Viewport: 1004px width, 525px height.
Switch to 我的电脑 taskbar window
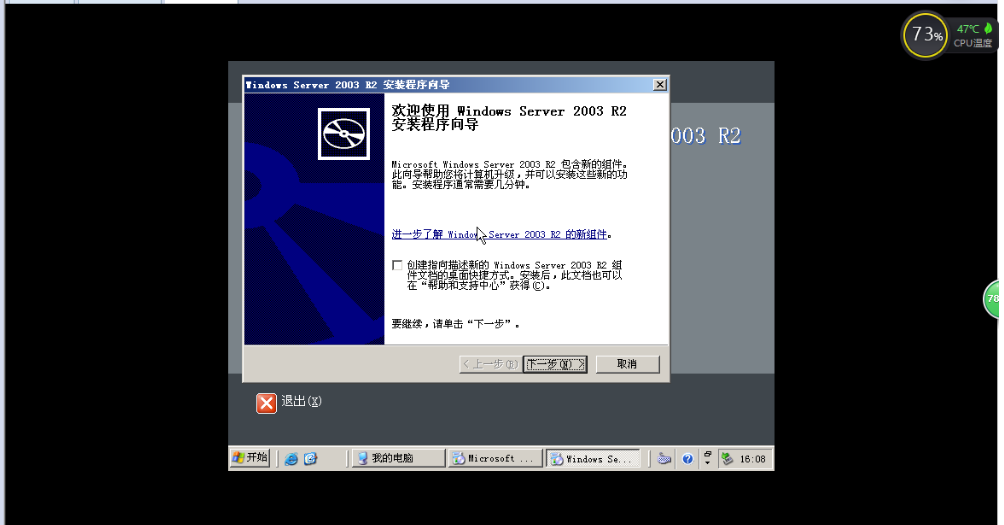(x=398, y=458)
